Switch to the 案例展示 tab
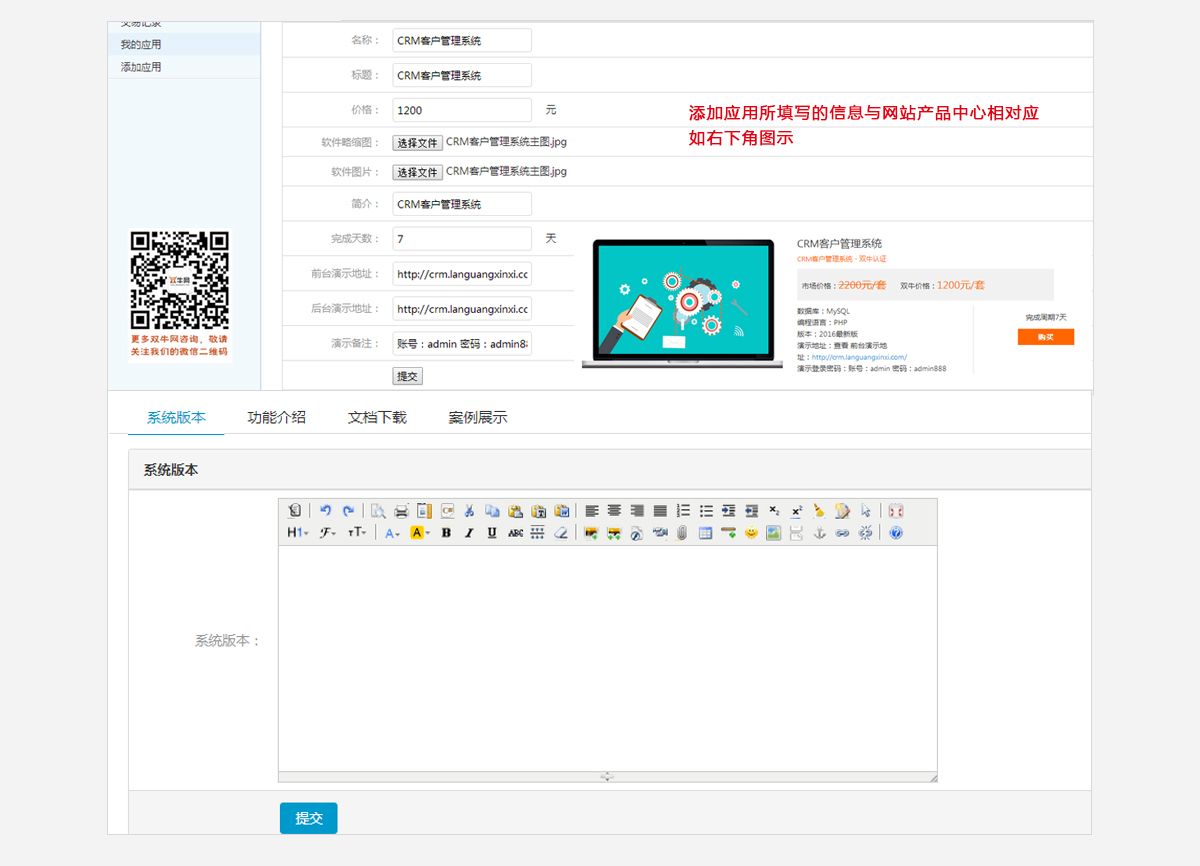 [x=478, y=417]
